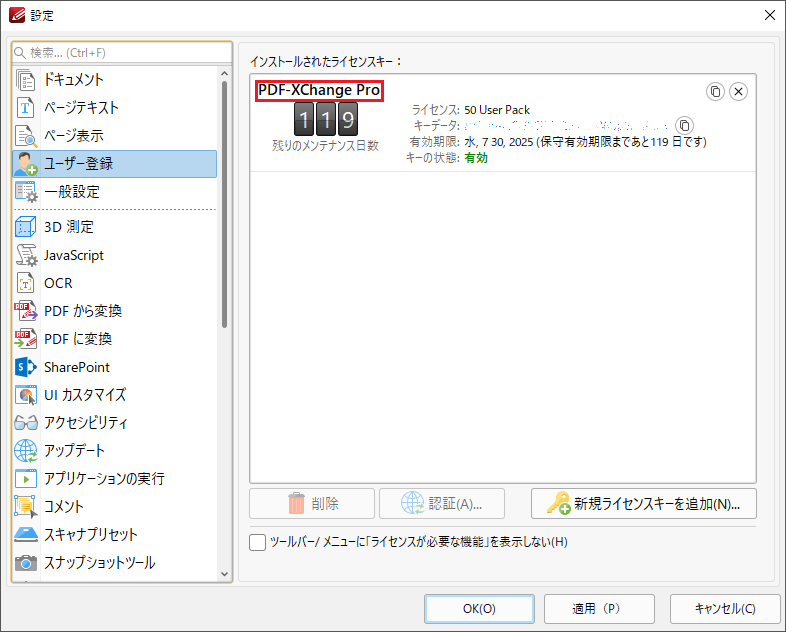786x632 pixels.
Task: Click the category list scroll-down arrow
Action: [x=225, y=574]
